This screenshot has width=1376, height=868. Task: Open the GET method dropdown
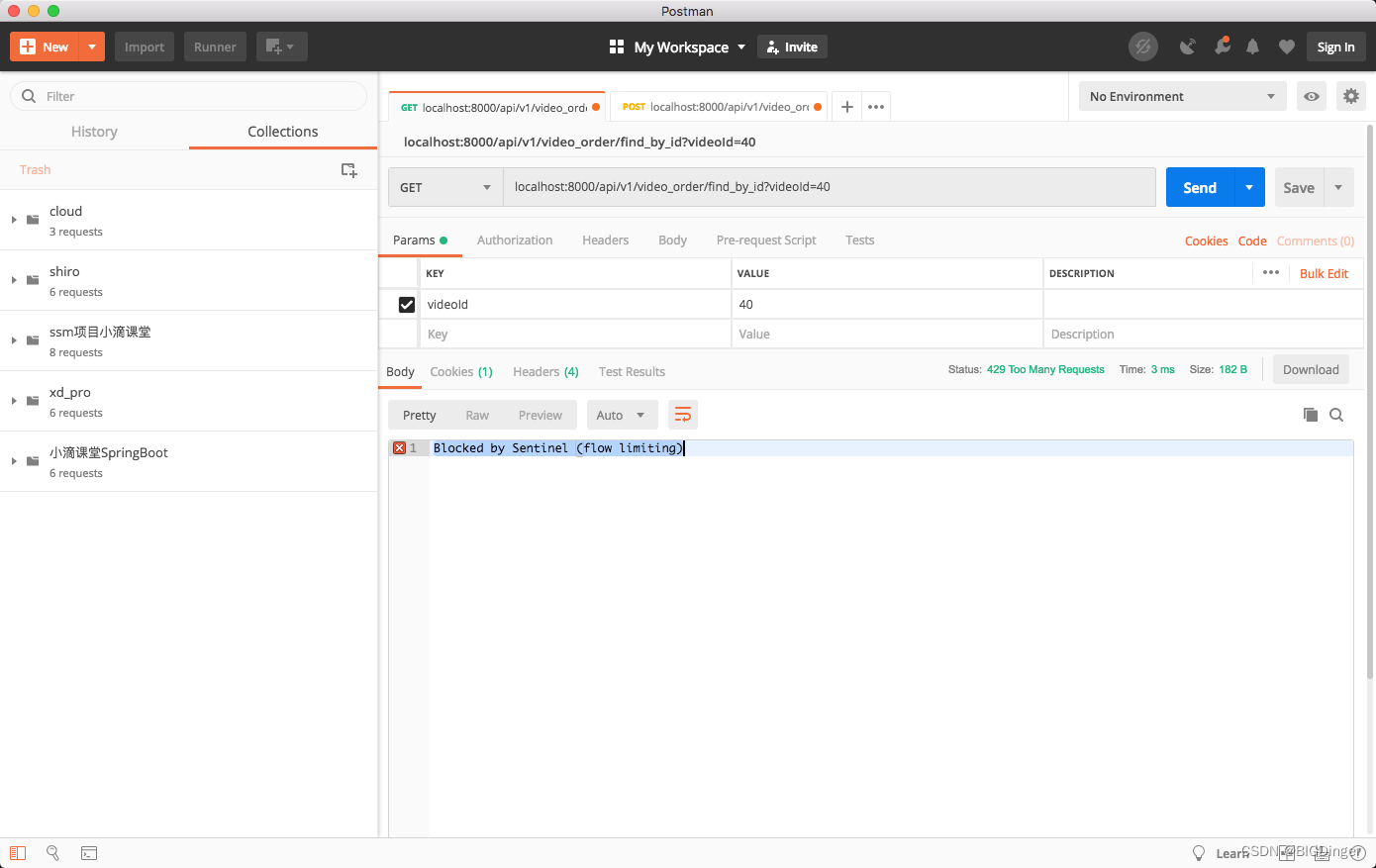pos(445,187)
